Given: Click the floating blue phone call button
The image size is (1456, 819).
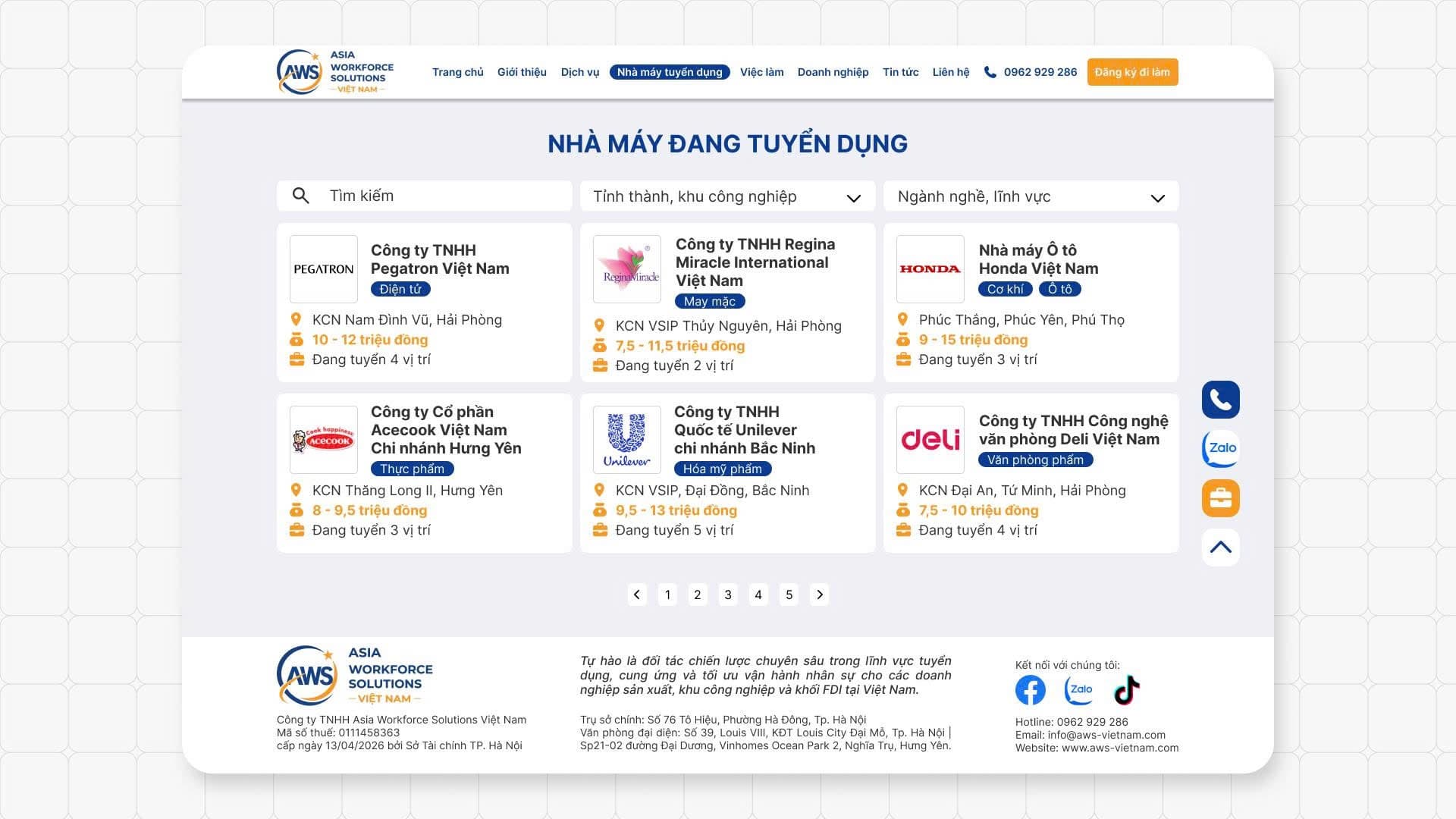Looking at the screenshot, I should click(x=1220, y=400).
